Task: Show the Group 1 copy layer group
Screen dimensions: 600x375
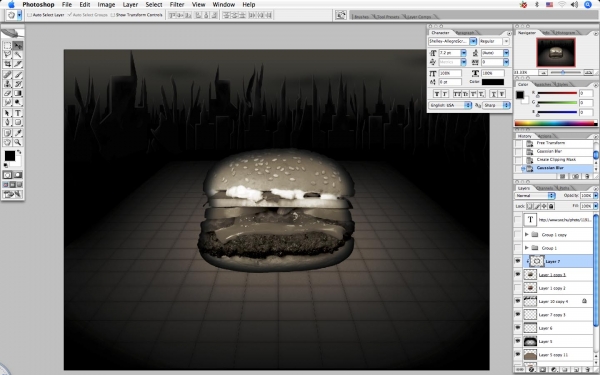Action: 518,234
